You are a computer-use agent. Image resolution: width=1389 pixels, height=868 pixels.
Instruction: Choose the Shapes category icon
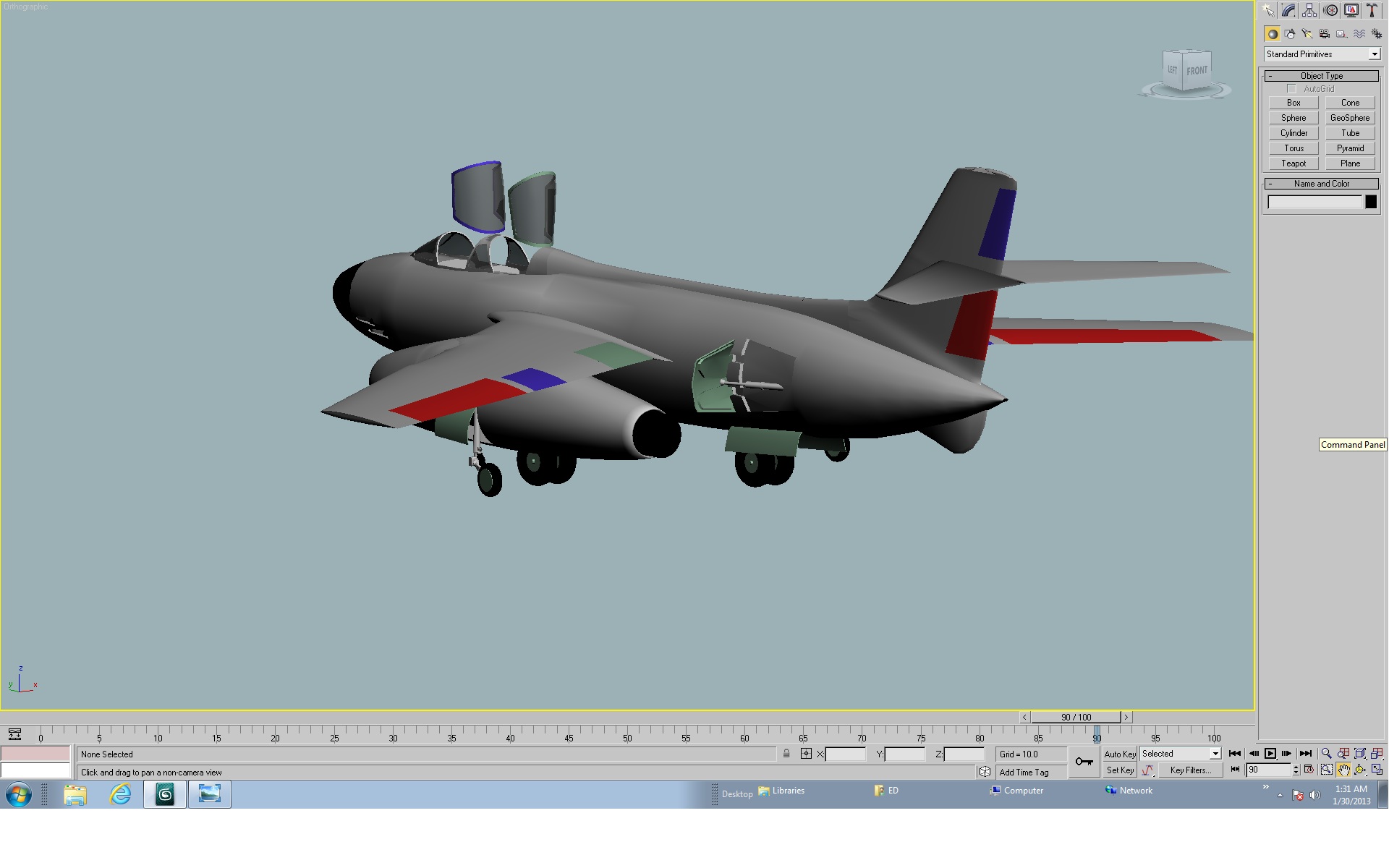point(1290,34)
